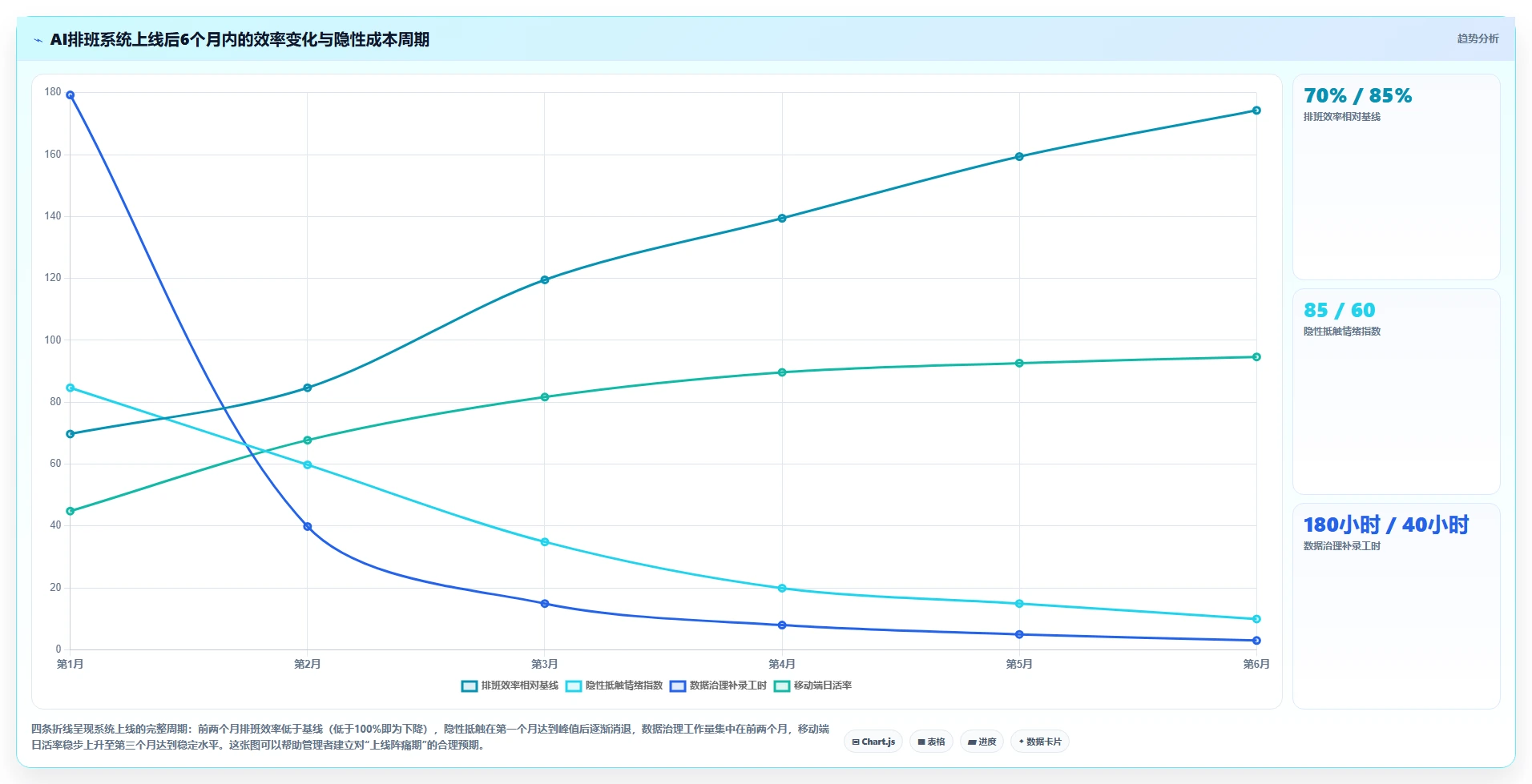Click the 180 y-axis label
The width and height of the screenshot is (1532, 784).
click(53, 92)
